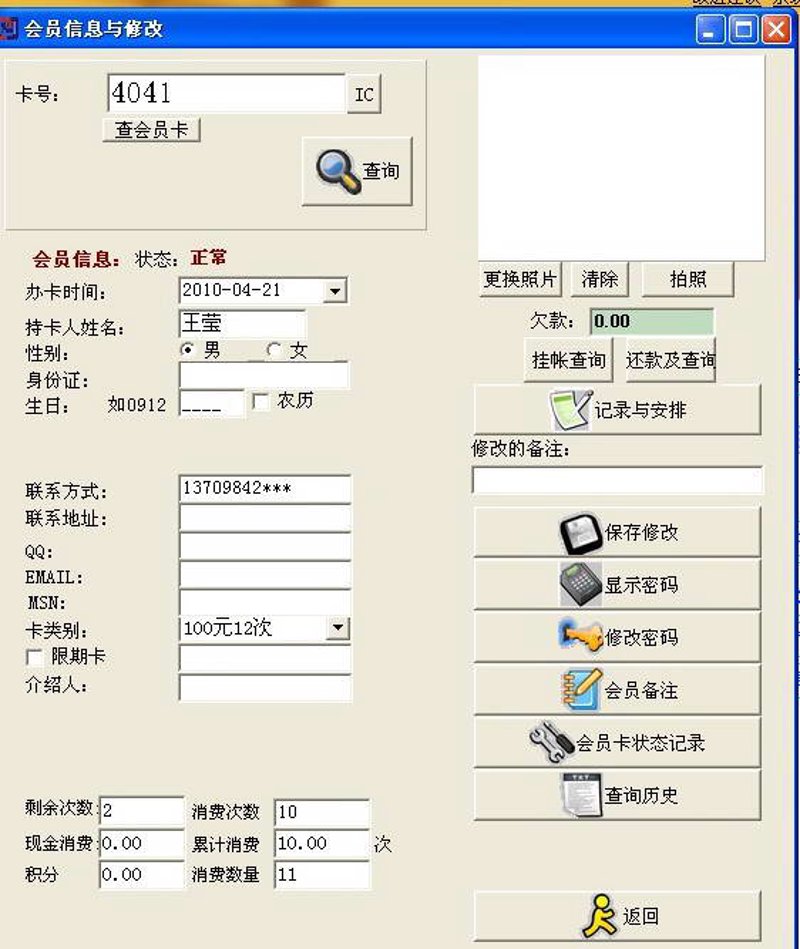This screenshot has width=800, height=949.
Task: Click the 剩余次数 field showing 2
Action: (142, 811)
